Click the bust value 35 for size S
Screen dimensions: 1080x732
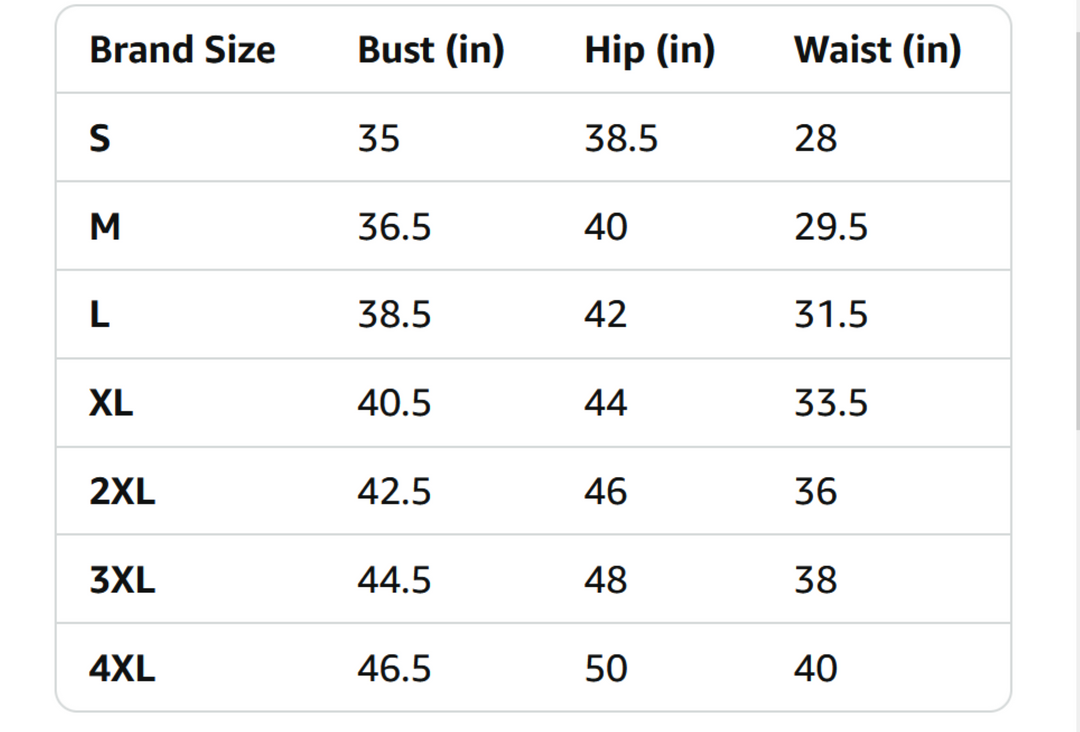pos(378,139)
